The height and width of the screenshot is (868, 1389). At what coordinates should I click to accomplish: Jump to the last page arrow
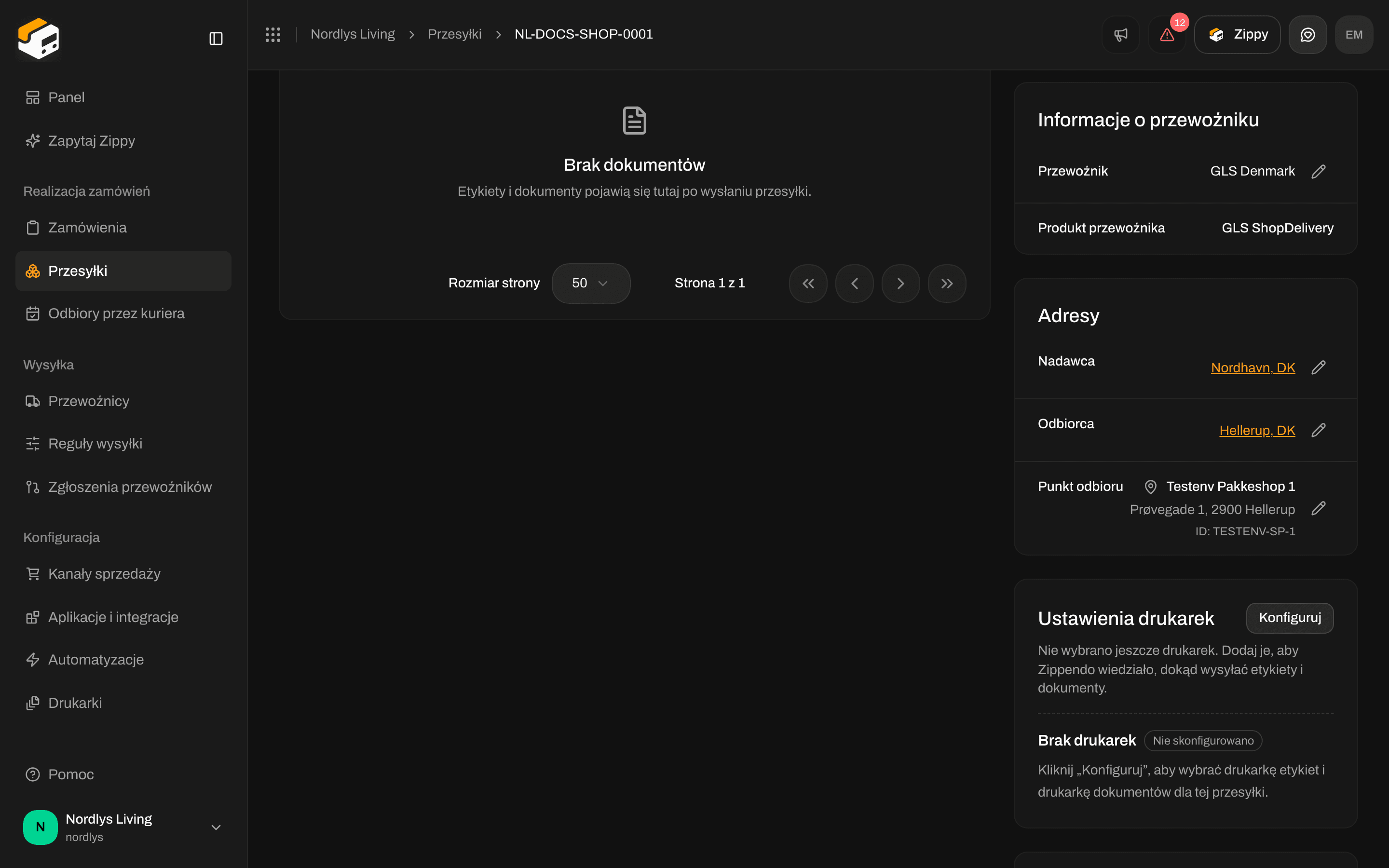[x=947, y=283]
